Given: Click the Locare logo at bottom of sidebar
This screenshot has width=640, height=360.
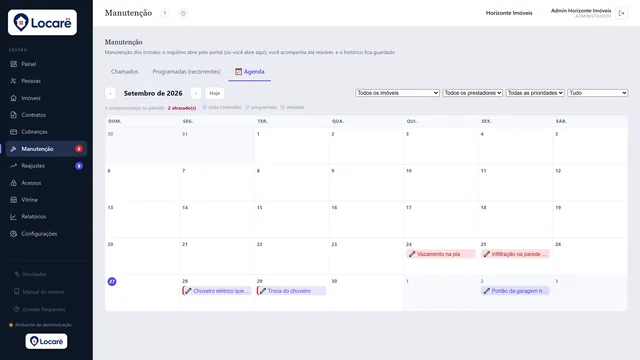Looking at the screenshot, I should click(x=47, y=341).
